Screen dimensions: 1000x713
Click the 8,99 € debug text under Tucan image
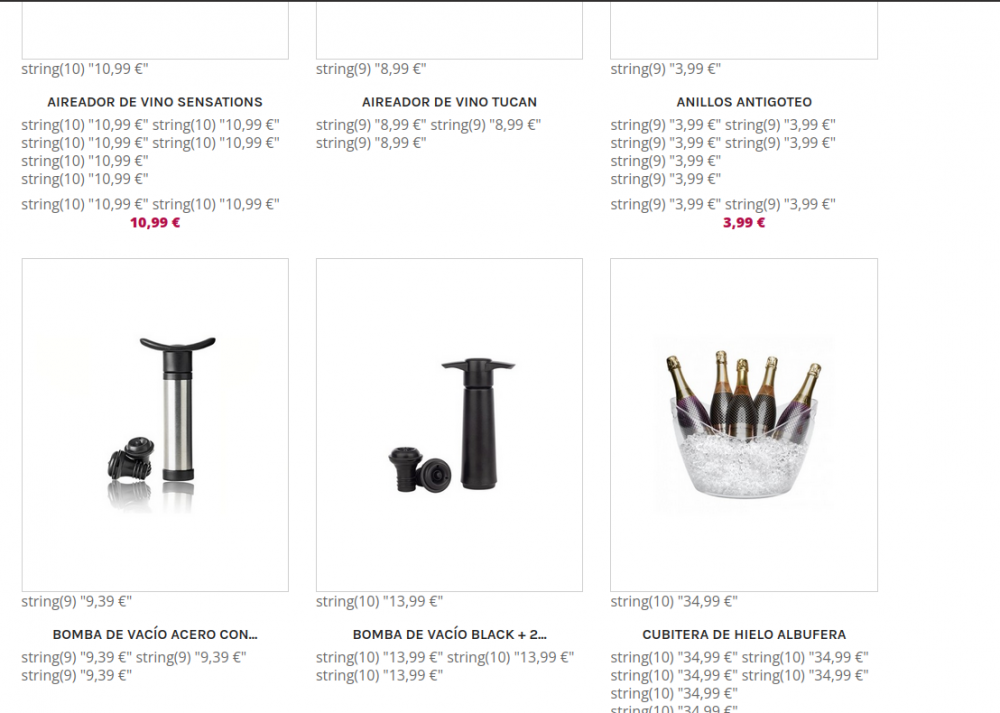coord(371,69)
